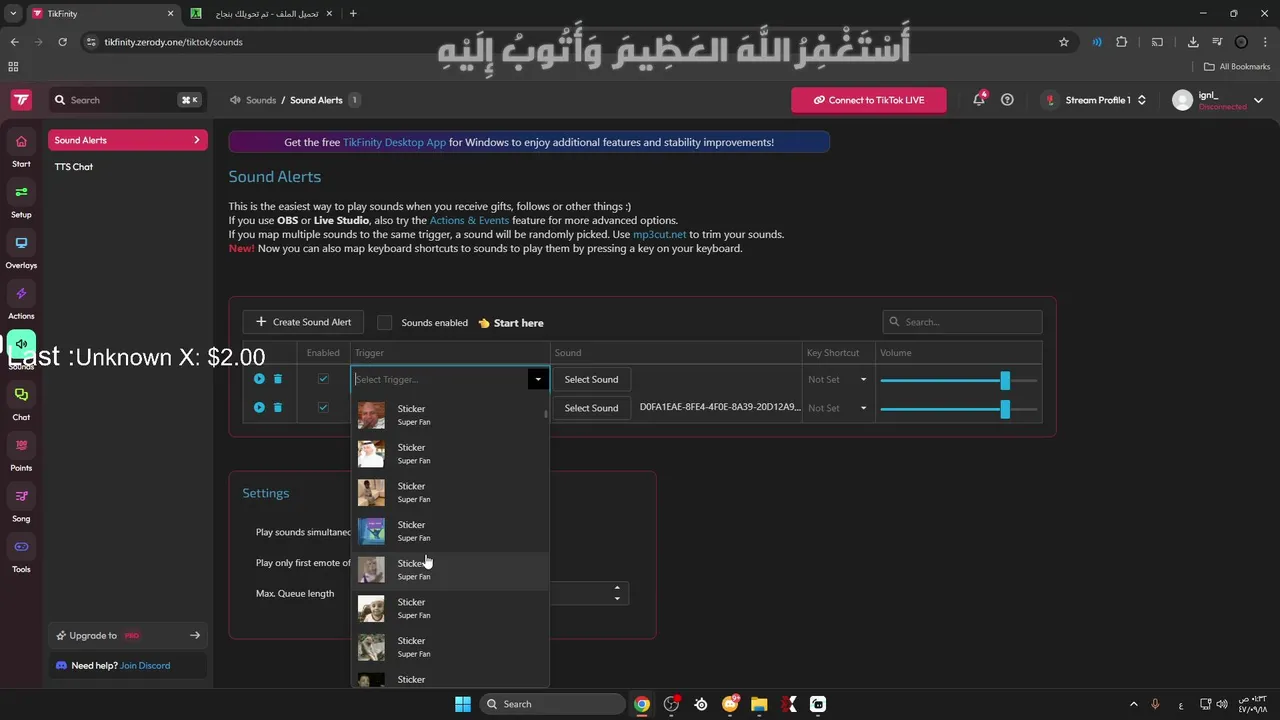Open the Actions section in sidebar
Image resolution: width=1280 pixels, height=720 pixels.
(x=21, y=302)
